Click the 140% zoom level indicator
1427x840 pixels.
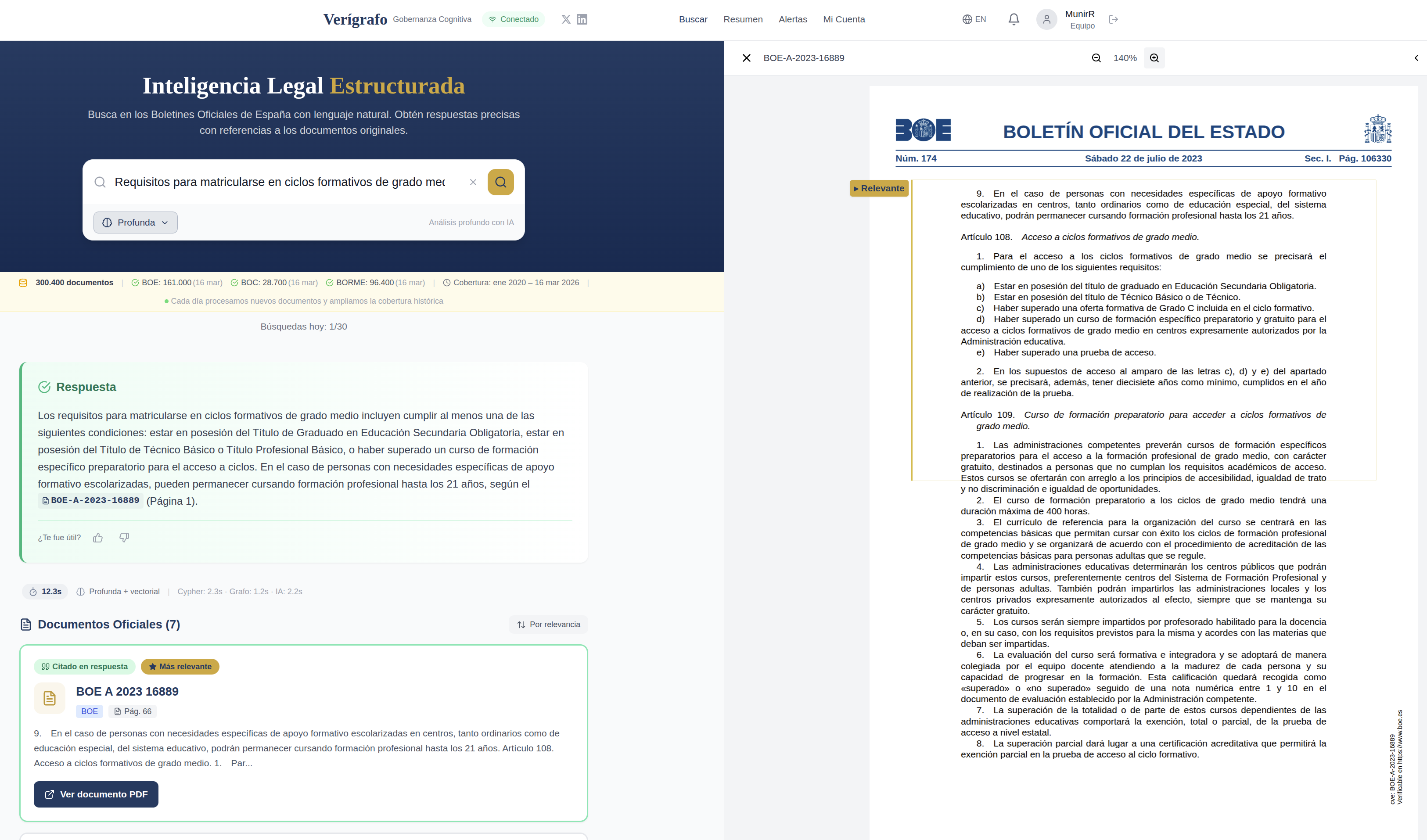[x=1125, y=58]
